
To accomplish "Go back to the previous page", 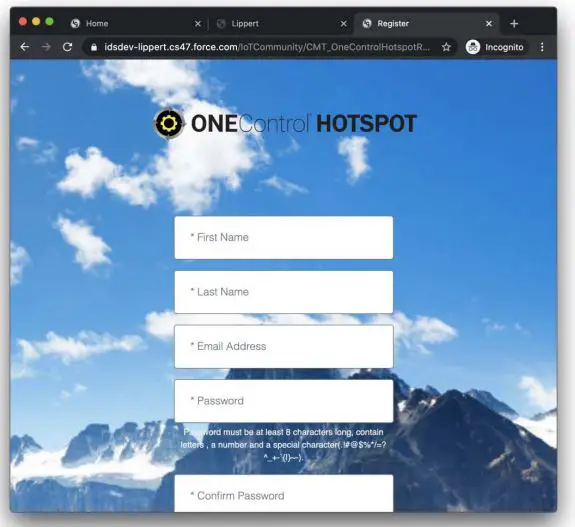I will (x=25, y=47).
